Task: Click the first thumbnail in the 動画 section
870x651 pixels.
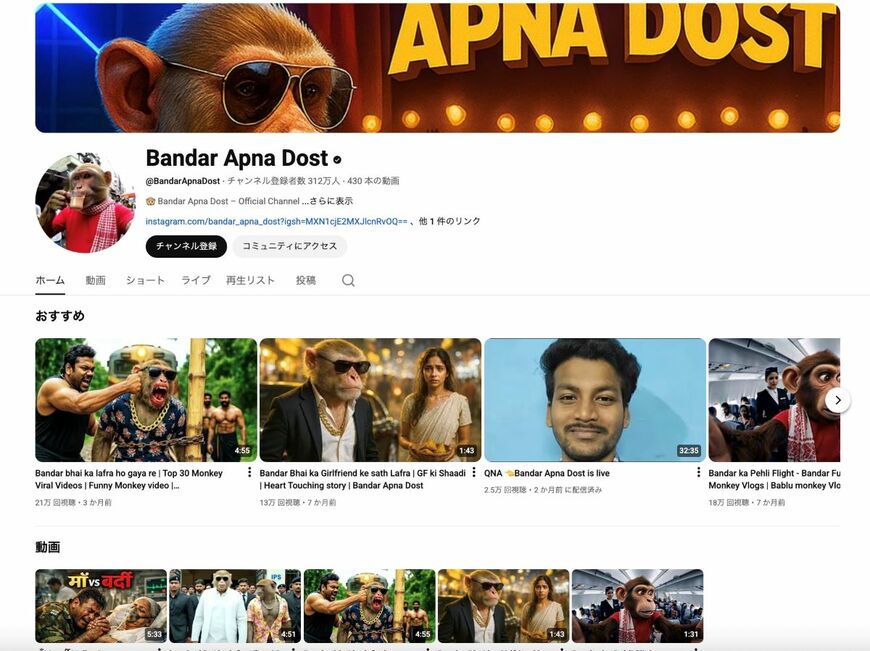Action: (x=100, y=605)
